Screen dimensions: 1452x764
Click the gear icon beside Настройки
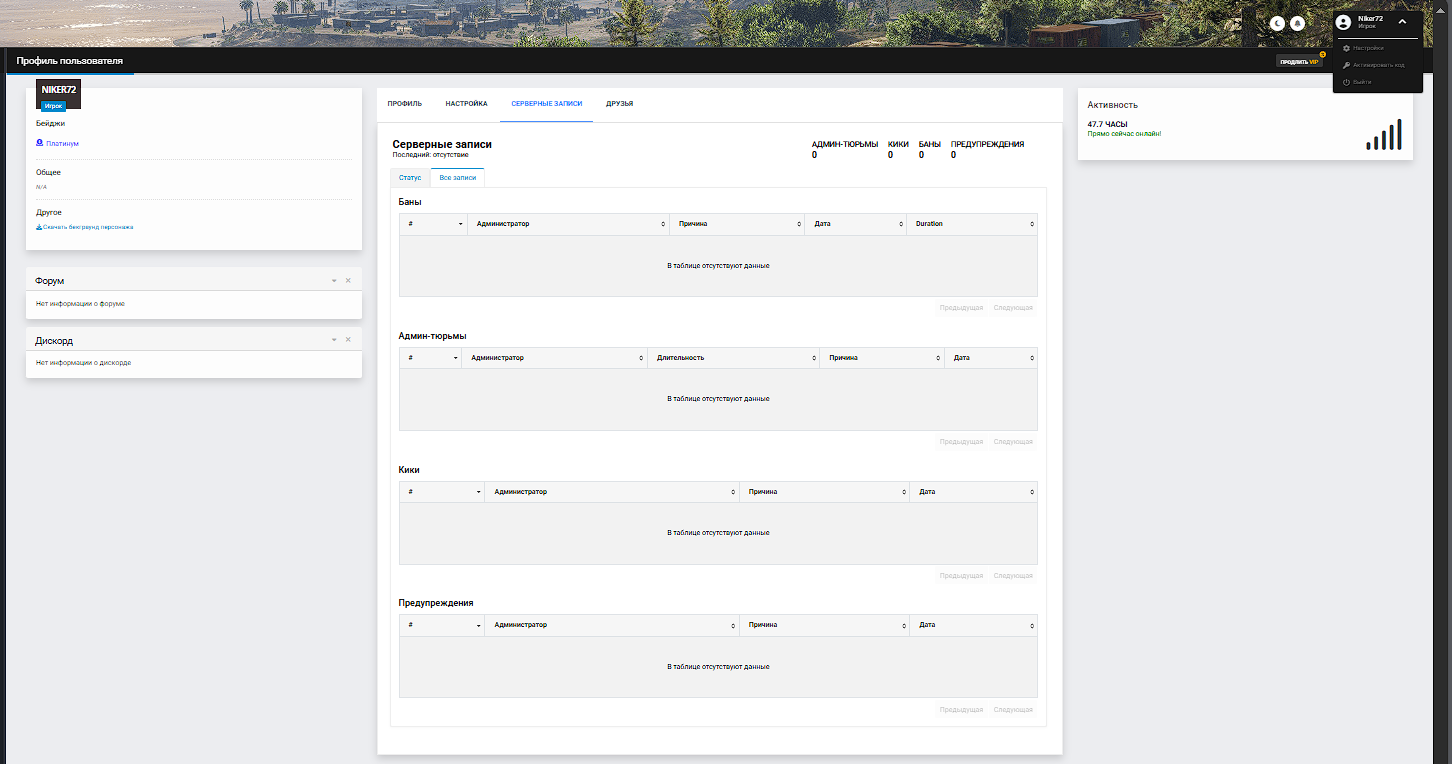click(x=1346, y=48)
